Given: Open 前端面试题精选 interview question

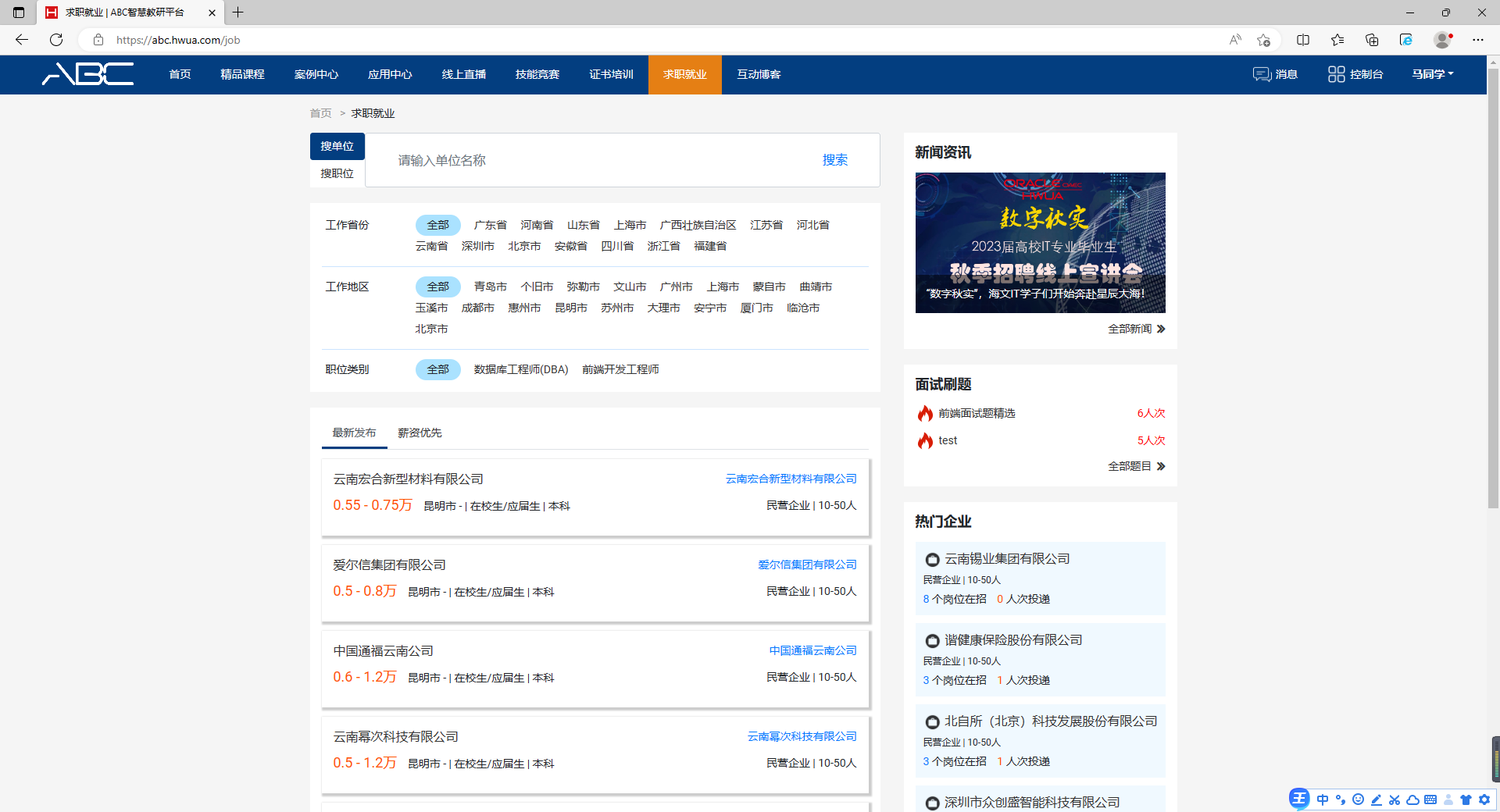Looking at the screenshot, I should (x=977, y=413).
